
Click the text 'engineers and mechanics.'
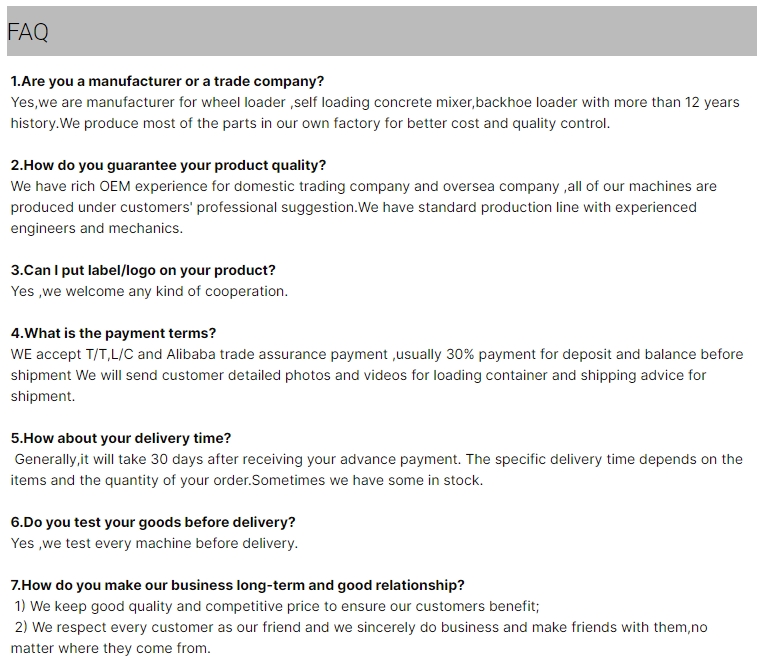[97, 228]
